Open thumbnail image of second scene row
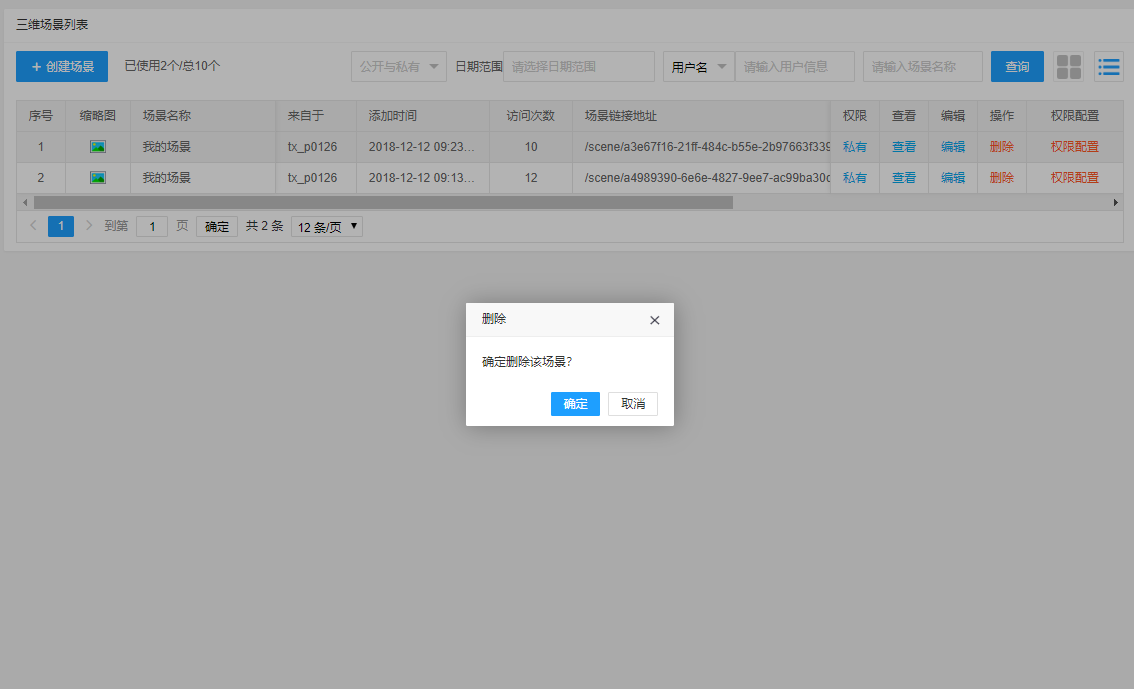 (x=98, y=178)
